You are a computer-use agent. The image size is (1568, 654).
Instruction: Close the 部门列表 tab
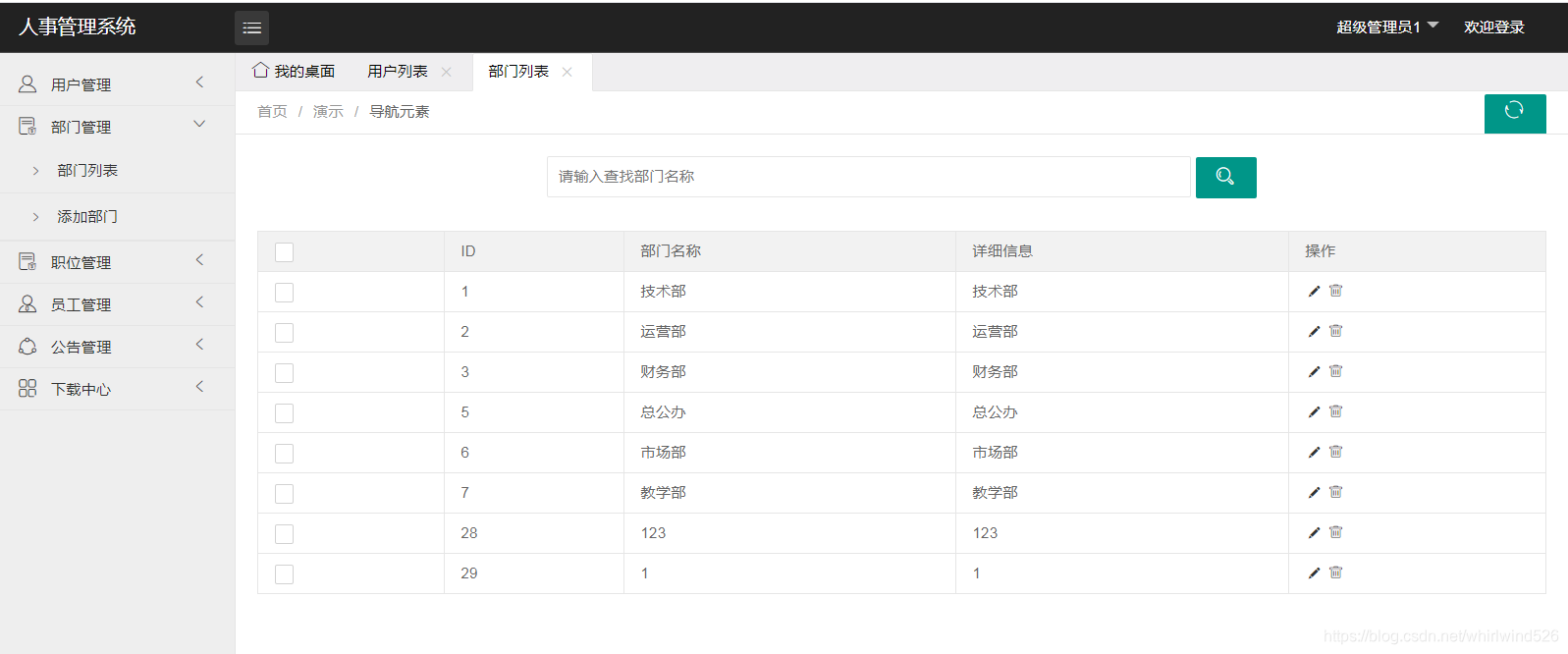click(568, 72)
